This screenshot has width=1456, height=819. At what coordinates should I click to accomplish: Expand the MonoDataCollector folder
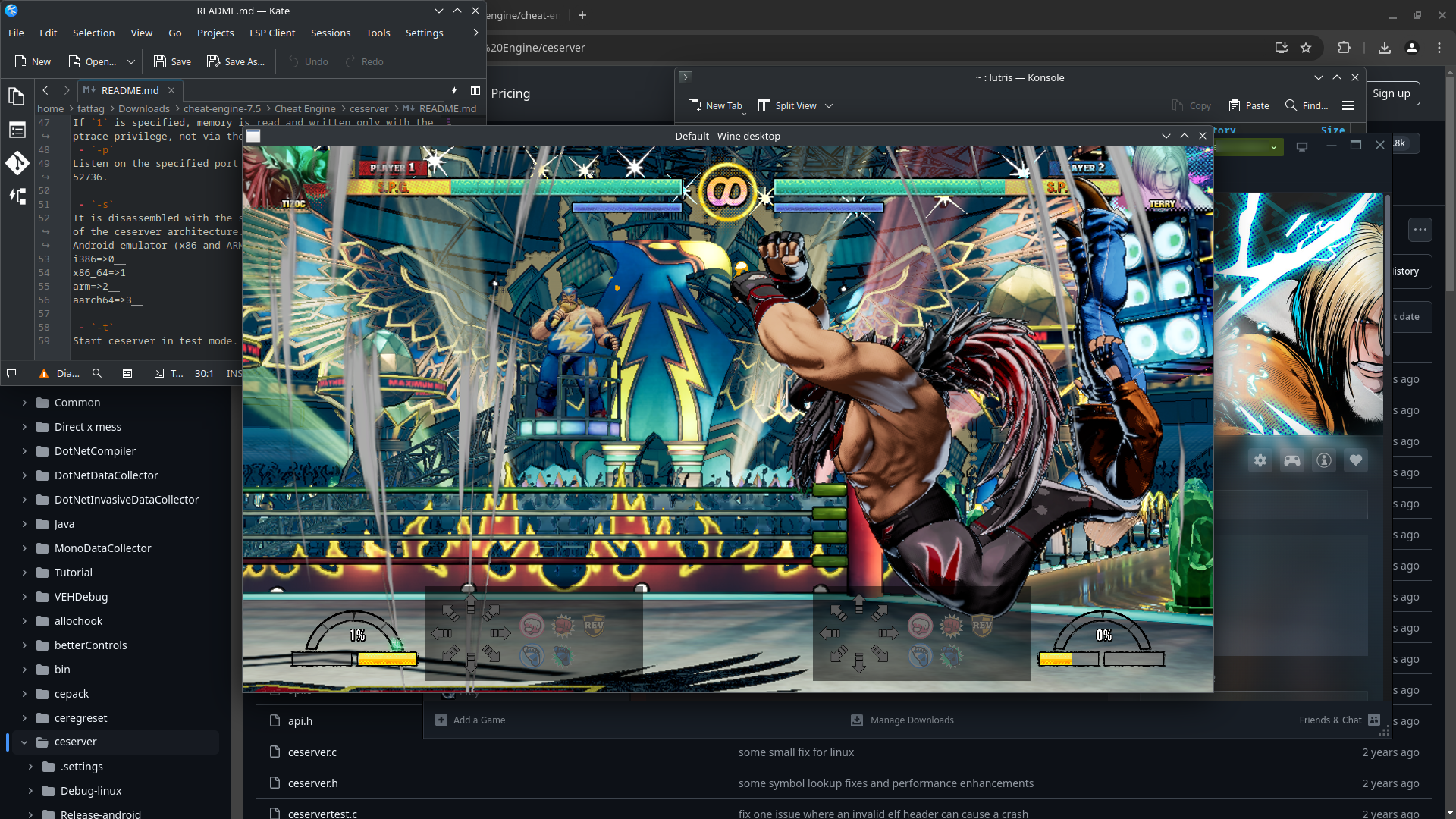tap(24, 548)
